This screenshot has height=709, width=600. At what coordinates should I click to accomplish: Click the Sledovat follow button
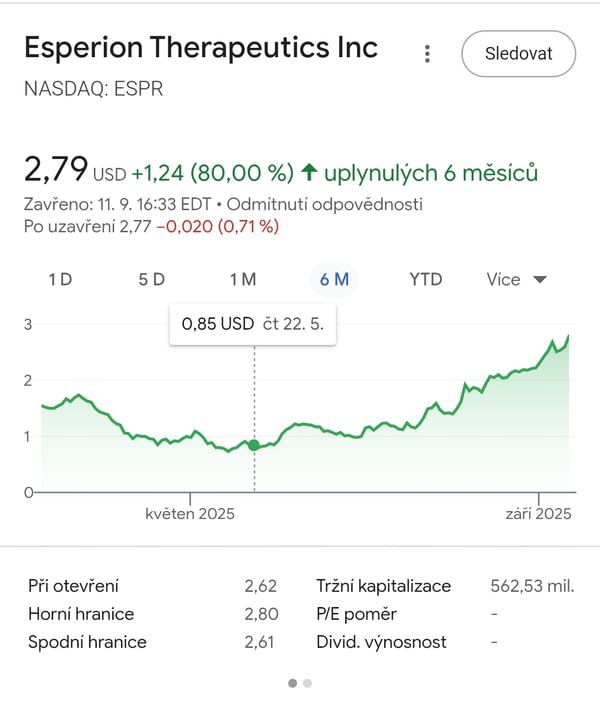[518, 54]
